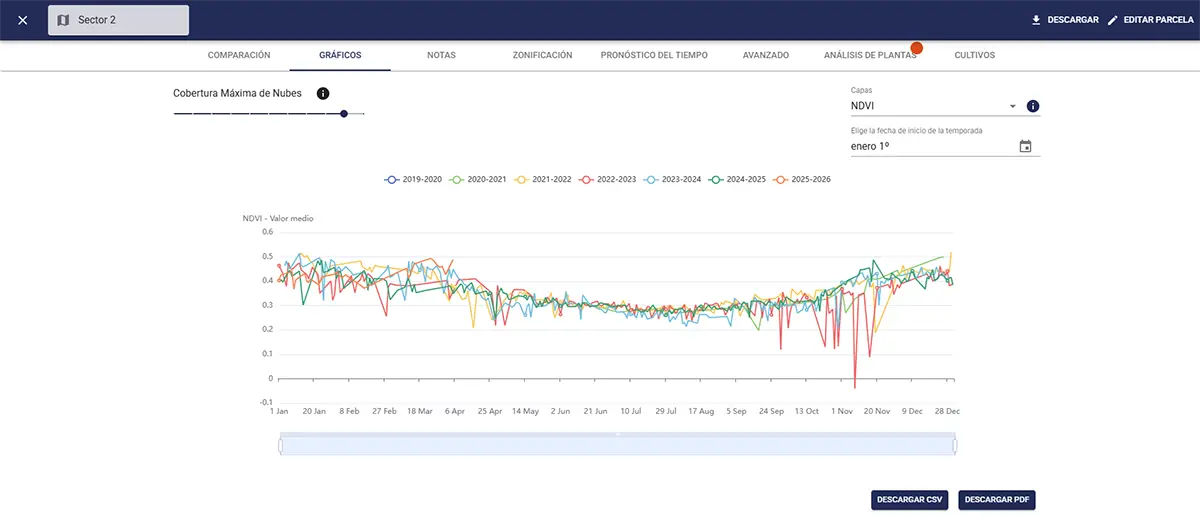Viewport: 1200px width, 525px height.
Task: Click the Descargar CSV button
Action: [910, 499]
